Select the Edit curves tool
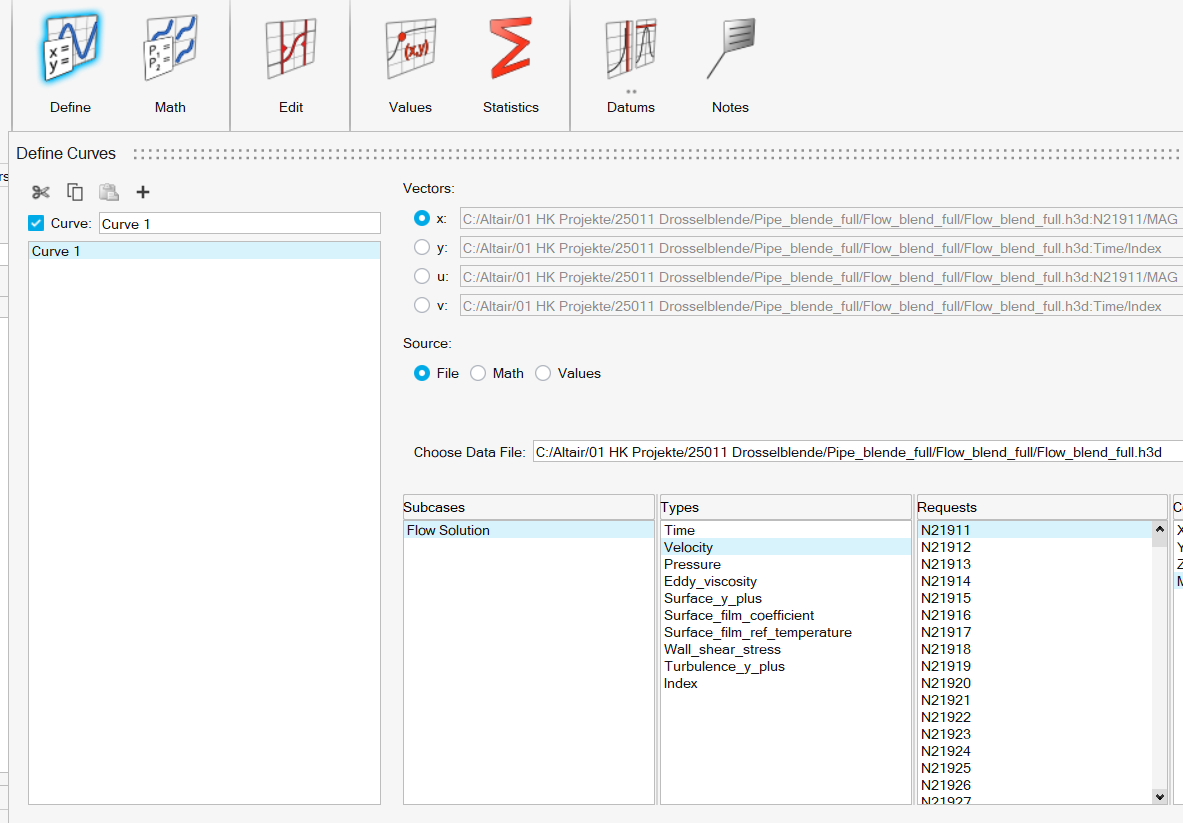The image size is (1183, 823). click(x=290, y=64)
